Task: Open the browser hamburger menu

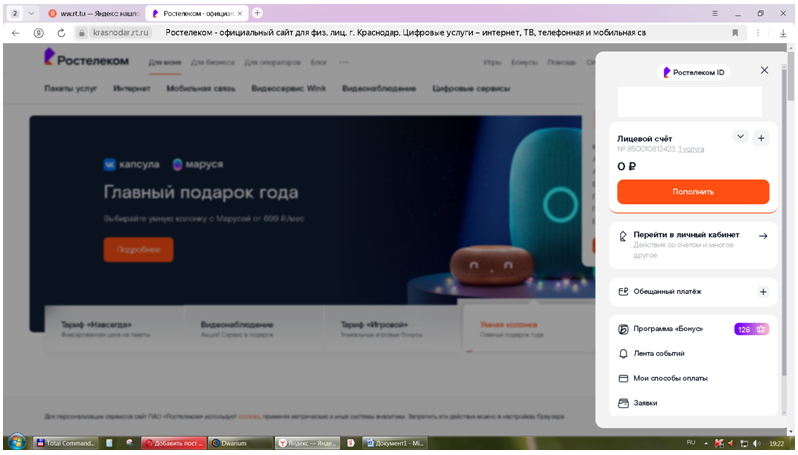Action: point(715,13)
